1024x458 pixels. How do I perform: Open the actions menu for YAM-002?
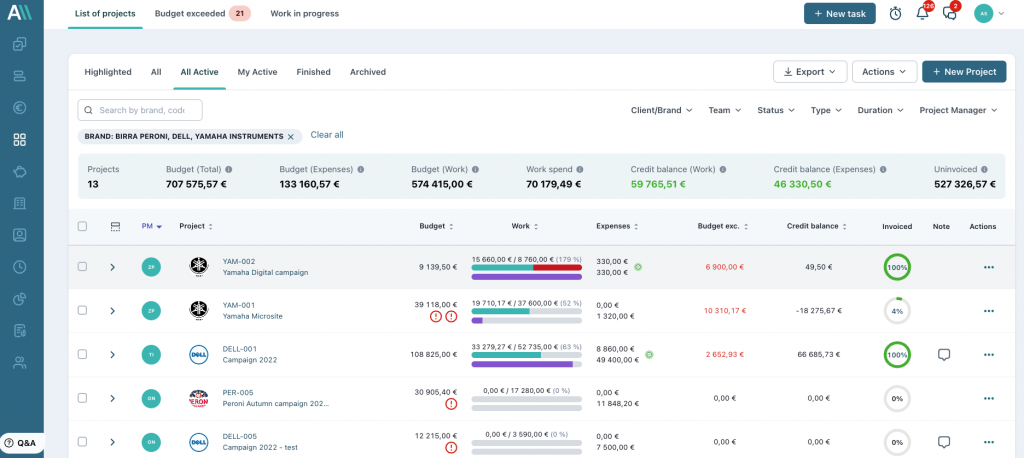(988, 267)
